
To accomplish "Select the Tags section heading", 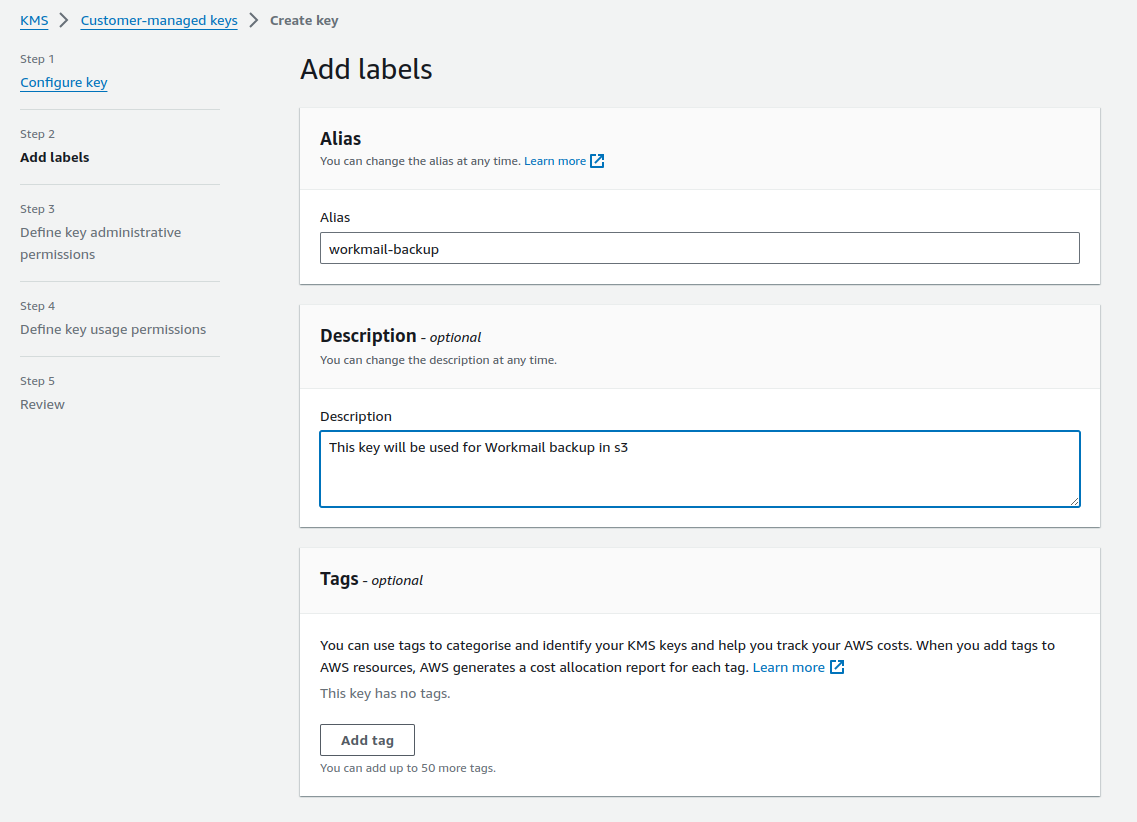I will (339, 579).
